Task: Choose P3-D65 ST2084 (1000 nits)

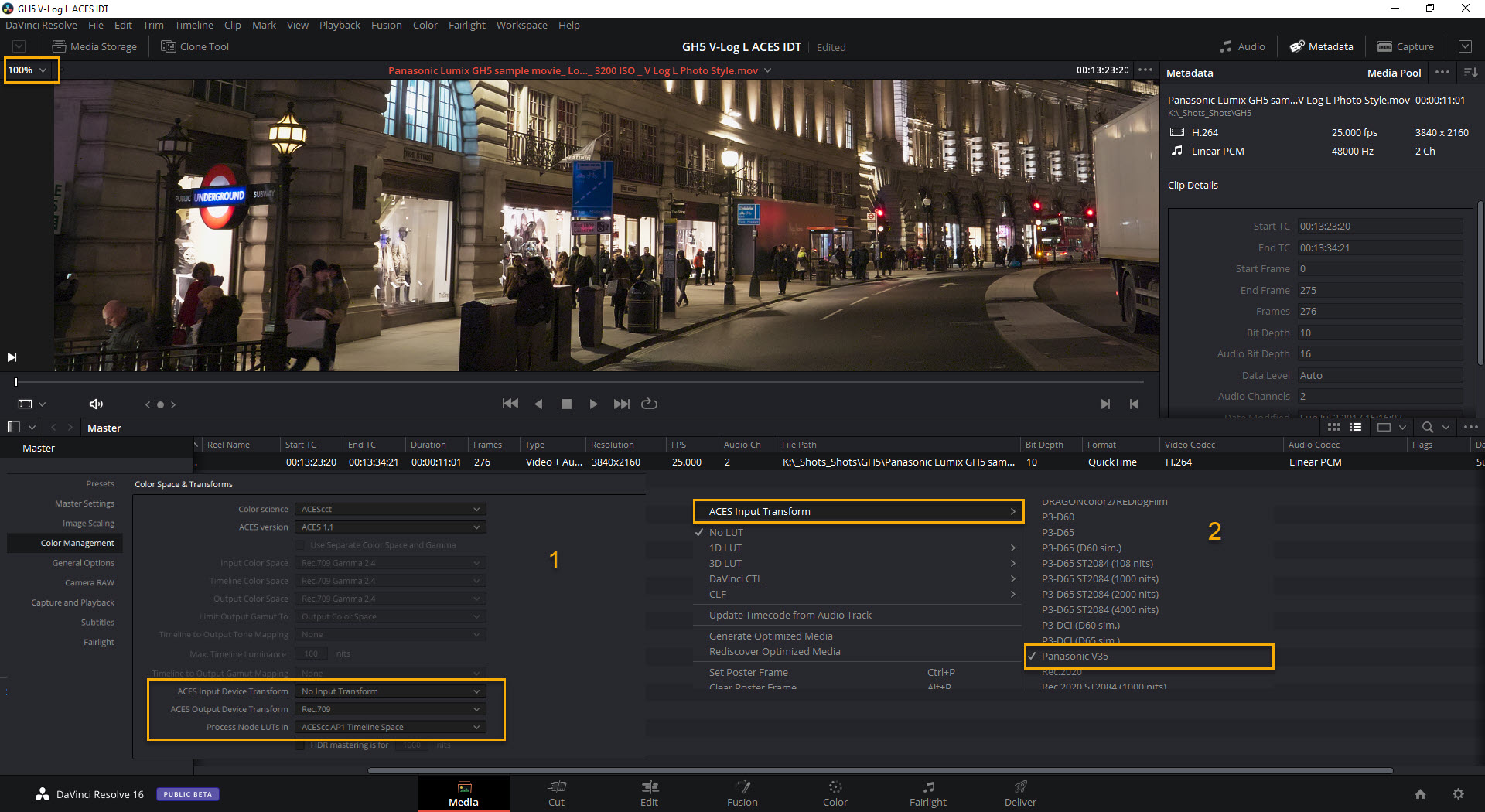Action: coord(1100,578)
